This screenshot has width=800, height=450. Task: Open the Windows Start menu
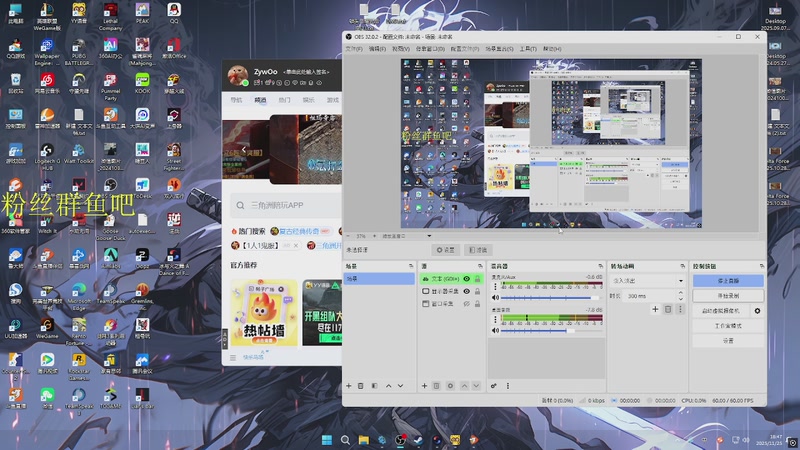[x=327, y=440]
